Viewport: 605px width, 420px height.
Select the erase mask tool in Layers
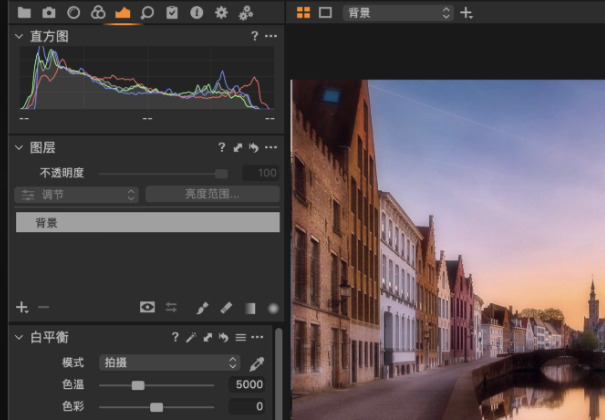[226, 308]
